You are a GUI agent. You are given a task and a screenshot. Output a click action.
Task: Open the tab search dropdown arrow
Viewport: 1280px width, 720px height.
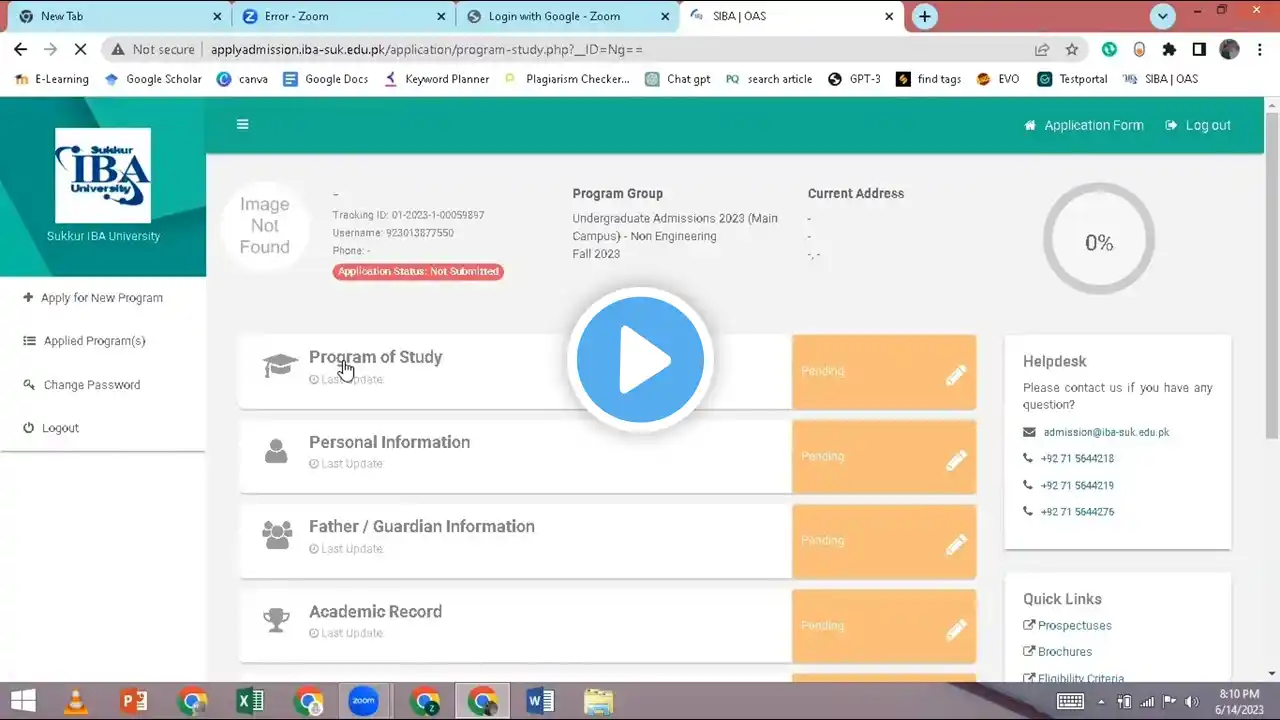pyautogui.click(x=1162, y=16)
